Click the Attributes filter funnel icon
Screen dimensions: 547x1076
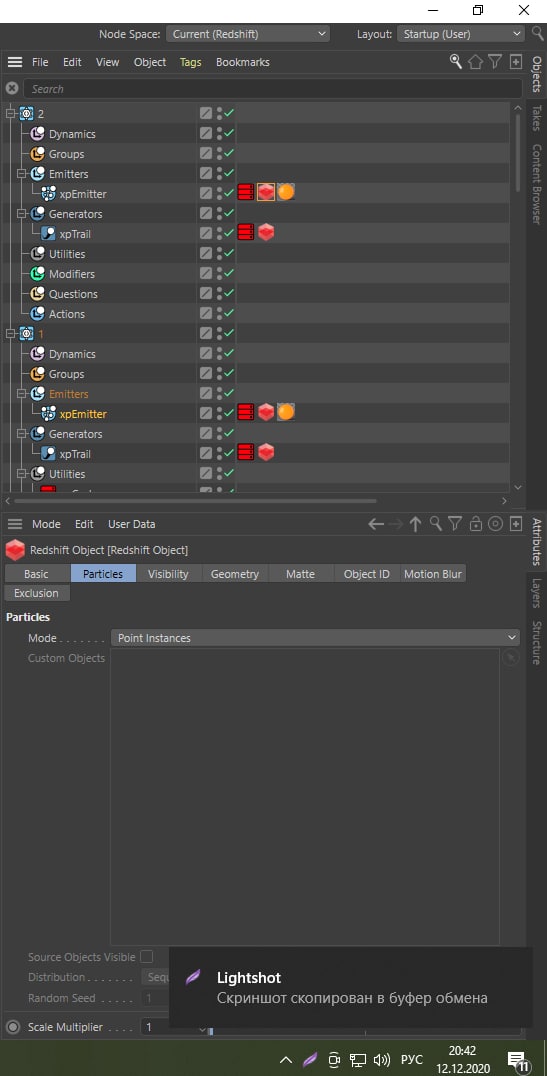pos(455,524)
